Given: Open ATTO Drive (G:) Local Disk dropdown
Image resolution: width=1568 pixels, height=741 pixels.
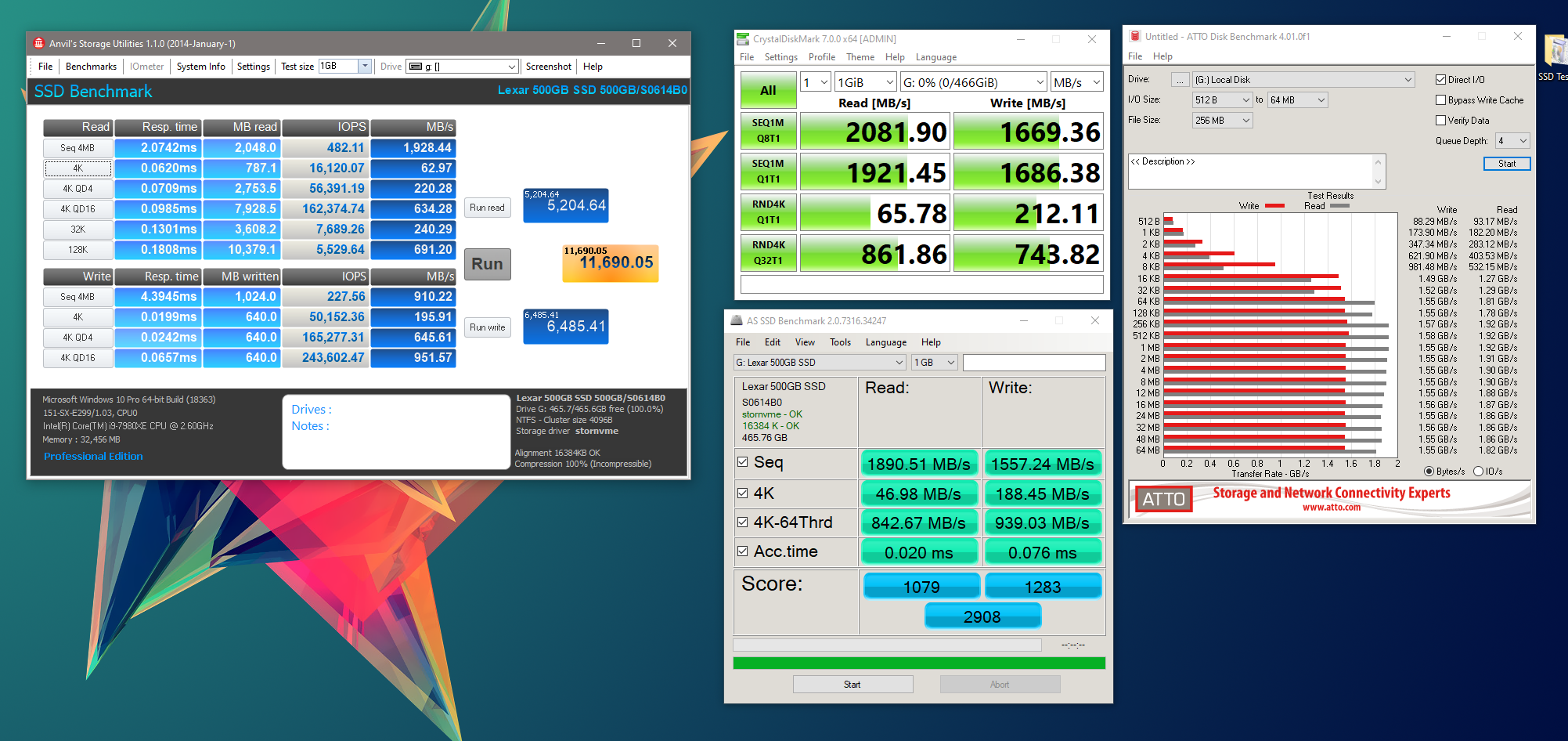Looking at the screenshot, I should pos(1303,79).
